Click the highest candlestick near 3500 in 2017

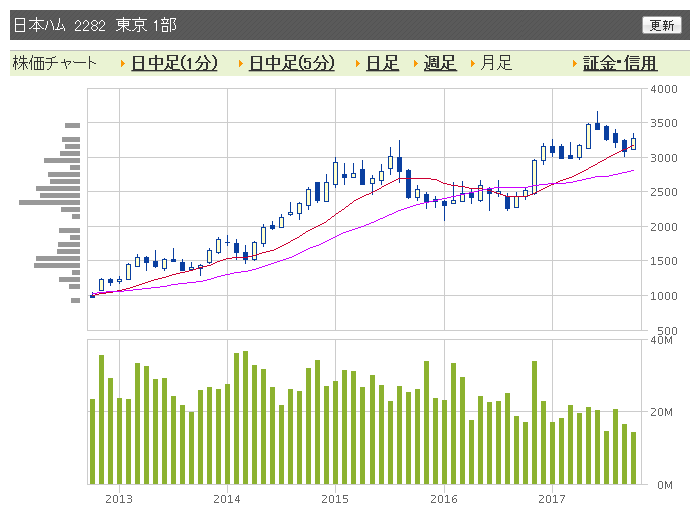click(597, 123)
